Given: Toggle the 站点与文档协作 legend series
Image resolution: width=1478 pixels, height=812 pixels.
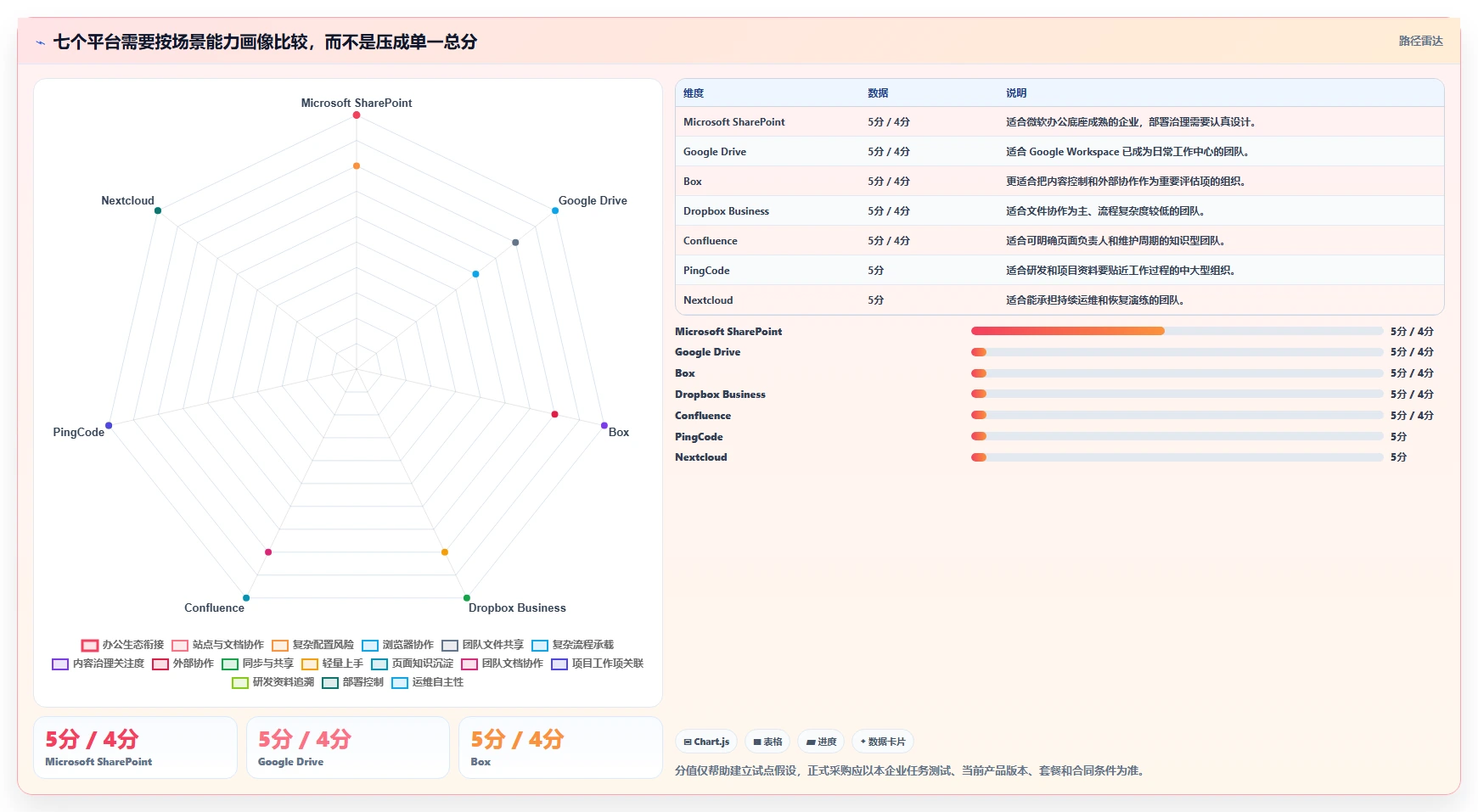Looking at the screenshot, I should coord(217,645).
